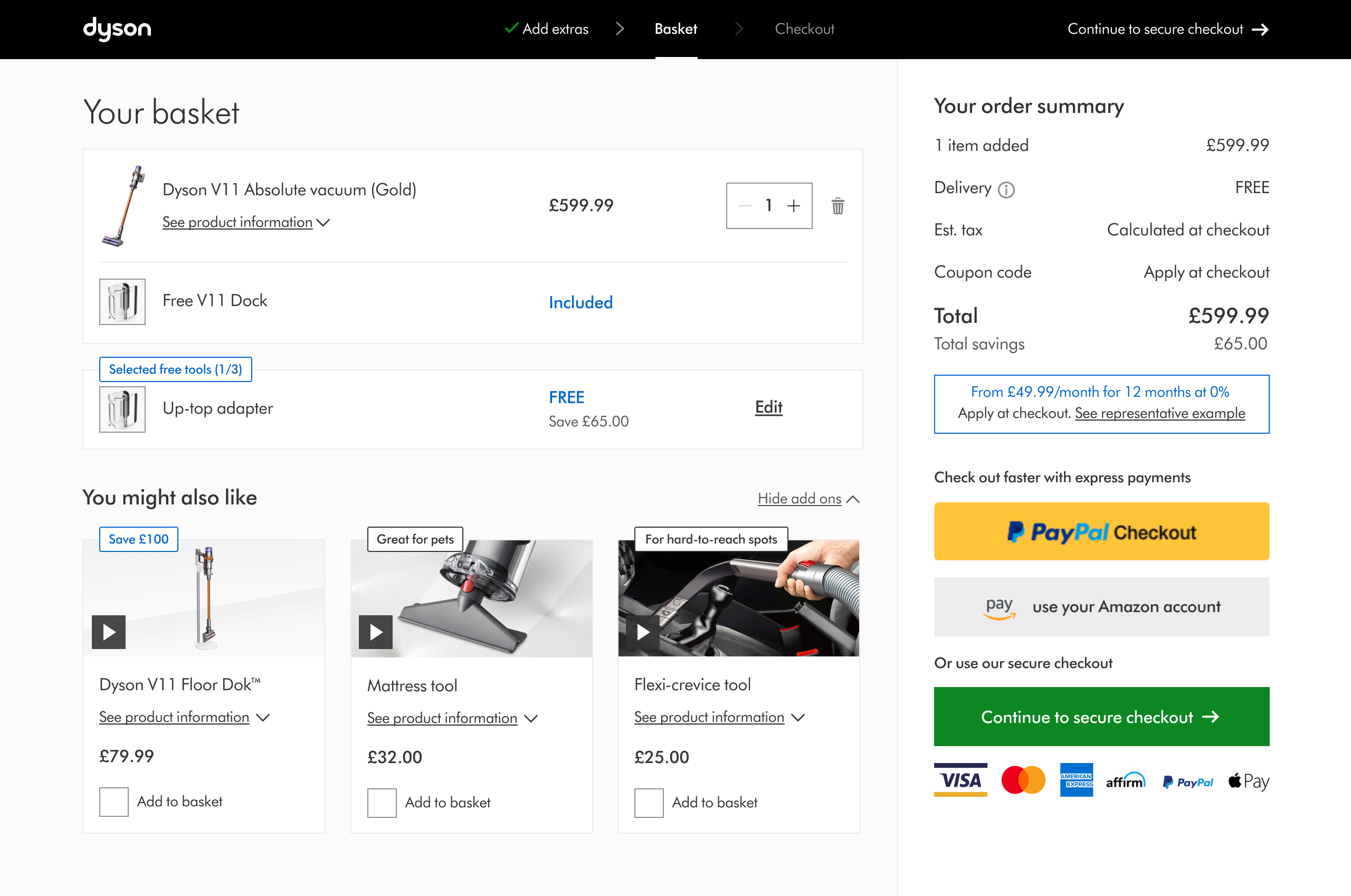1351x896 pixels.
Task: Click the trash icon to remove vacuum
Action: 837,206
